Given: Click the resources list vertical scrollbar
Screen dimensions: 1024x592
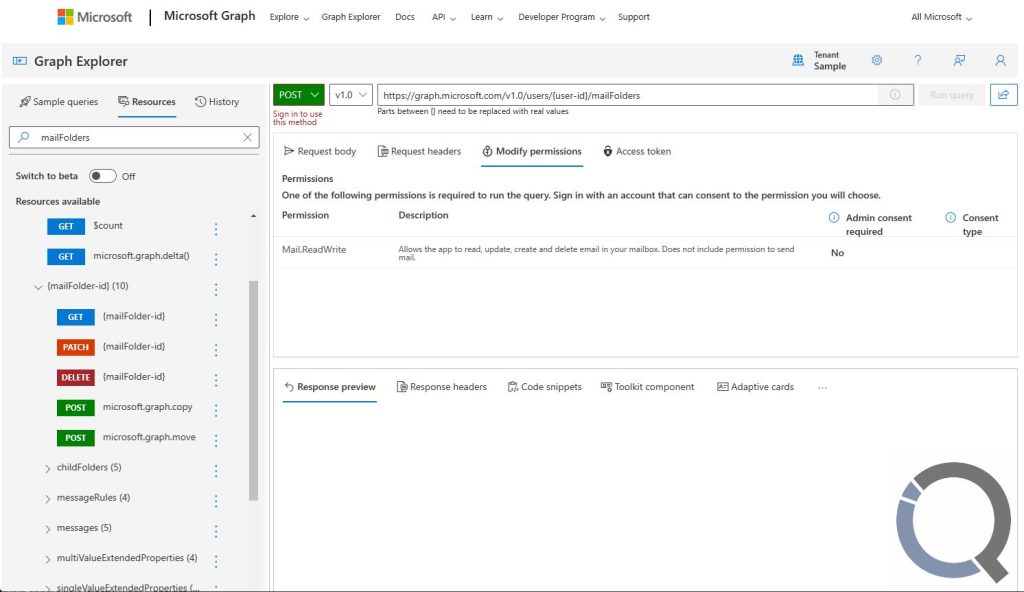Looking at the screenshot, I should click(253, 391).
